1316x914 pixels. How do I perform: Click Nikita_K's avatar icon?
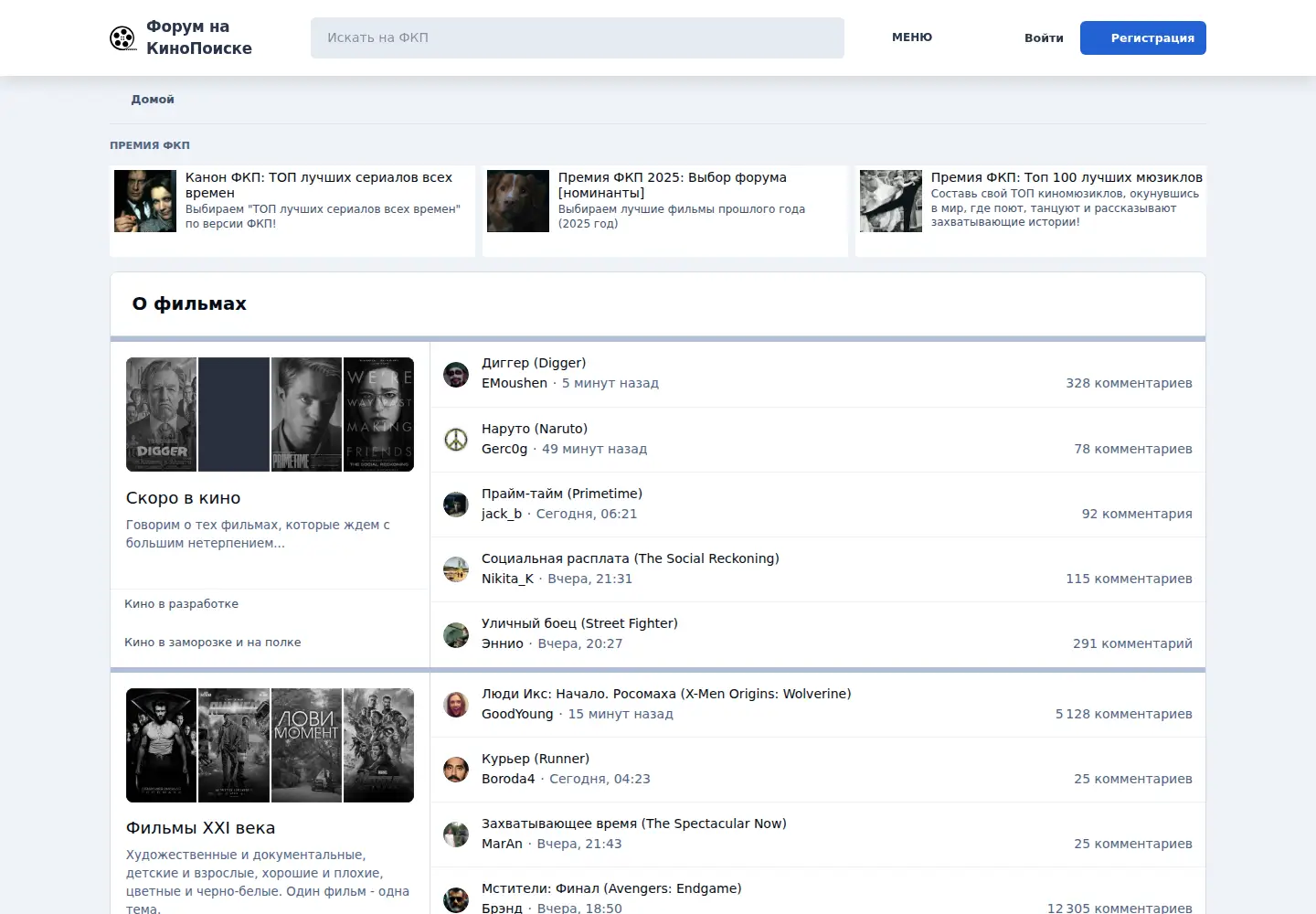coord(456,569)
